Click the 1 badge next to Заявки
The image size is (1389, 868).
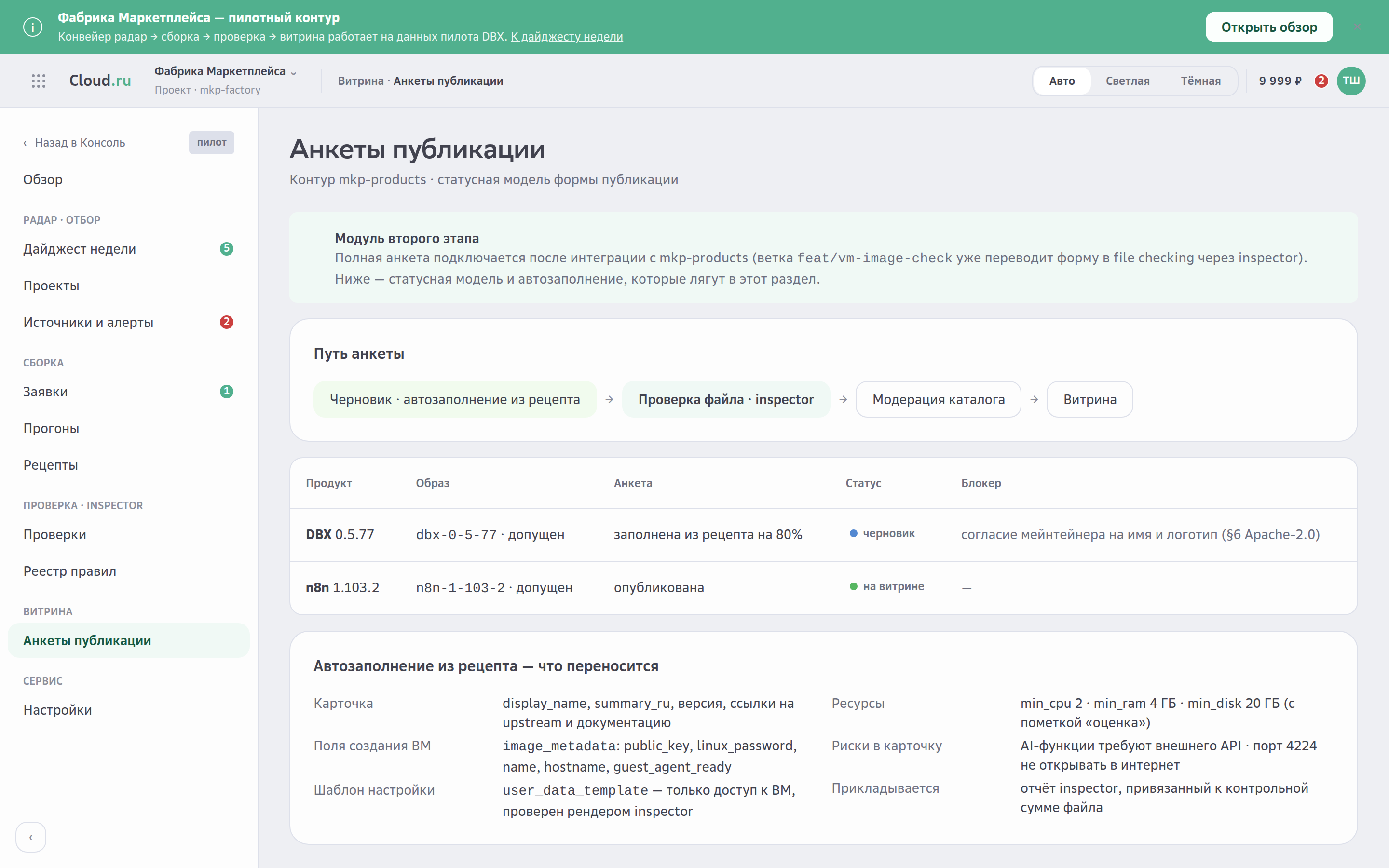[x=227, y=392]
